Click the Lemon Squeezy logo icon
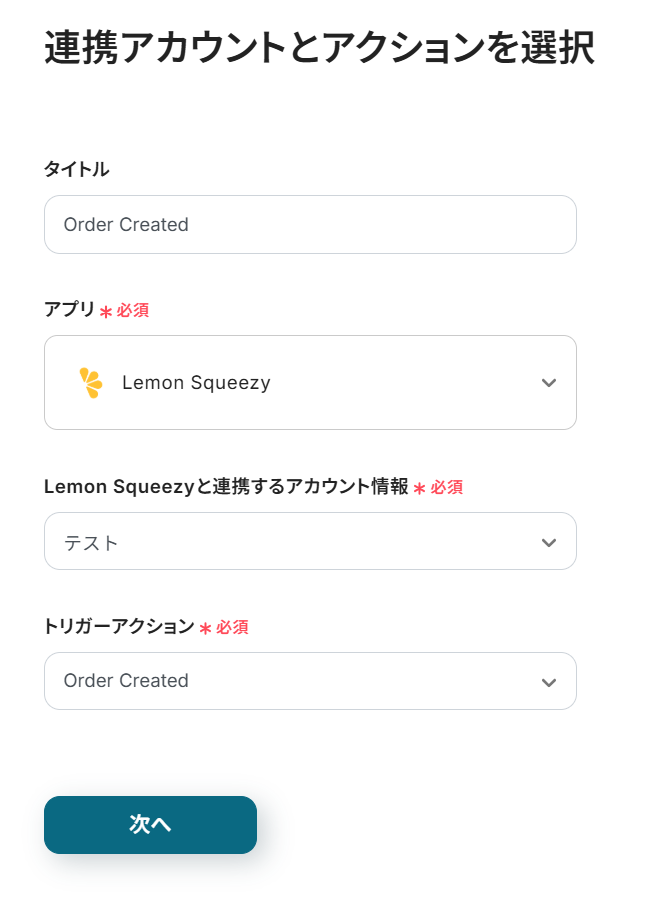The width and height of the screenshot is (659, 921). [x=91, y=383]
